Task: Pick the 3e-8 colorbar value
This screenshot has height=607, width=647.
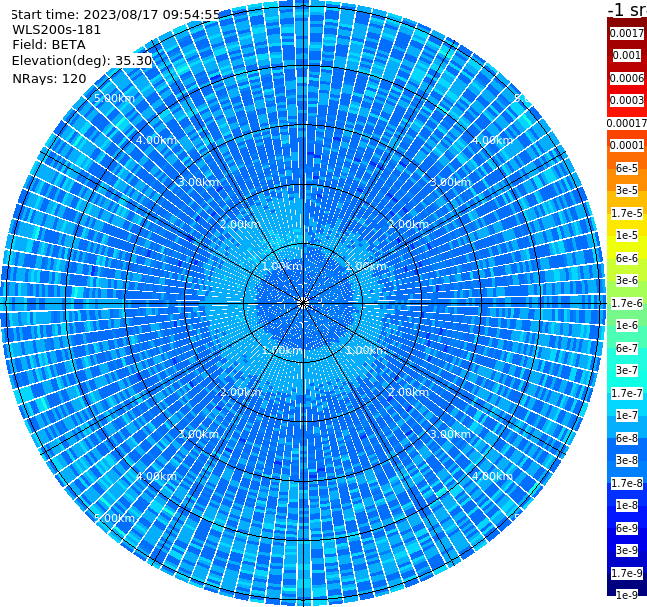Action: pyautogui.click(x=627, y=460)
